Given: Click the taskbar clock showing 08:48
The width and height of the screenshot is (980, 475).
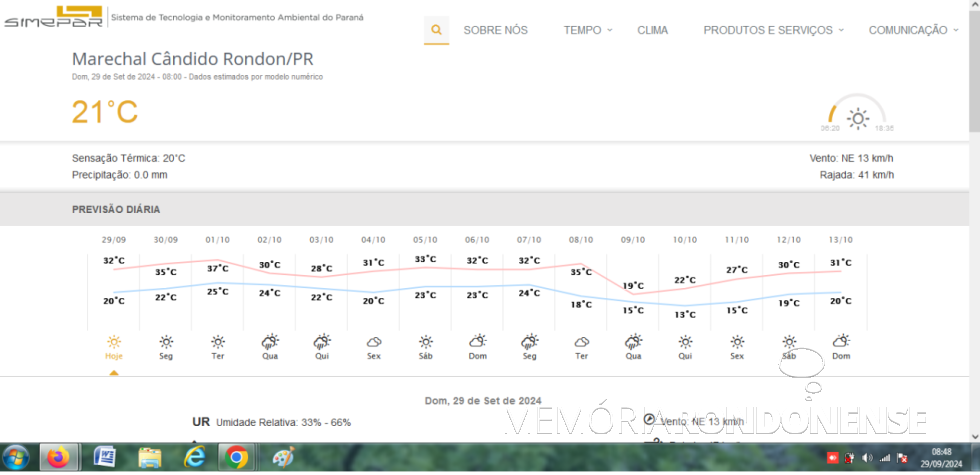Looking at the screenshot, I should pyautogui.click(x=941, y=458).
